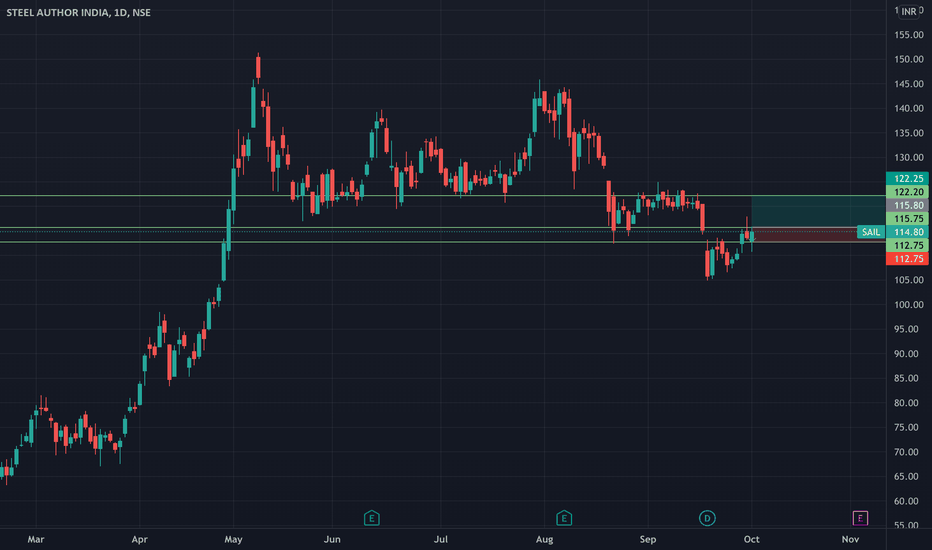The height and width of the screenshot is (550, 932).
Task: Select the 122.20 green price label
Action: click(x=907, y=191)
